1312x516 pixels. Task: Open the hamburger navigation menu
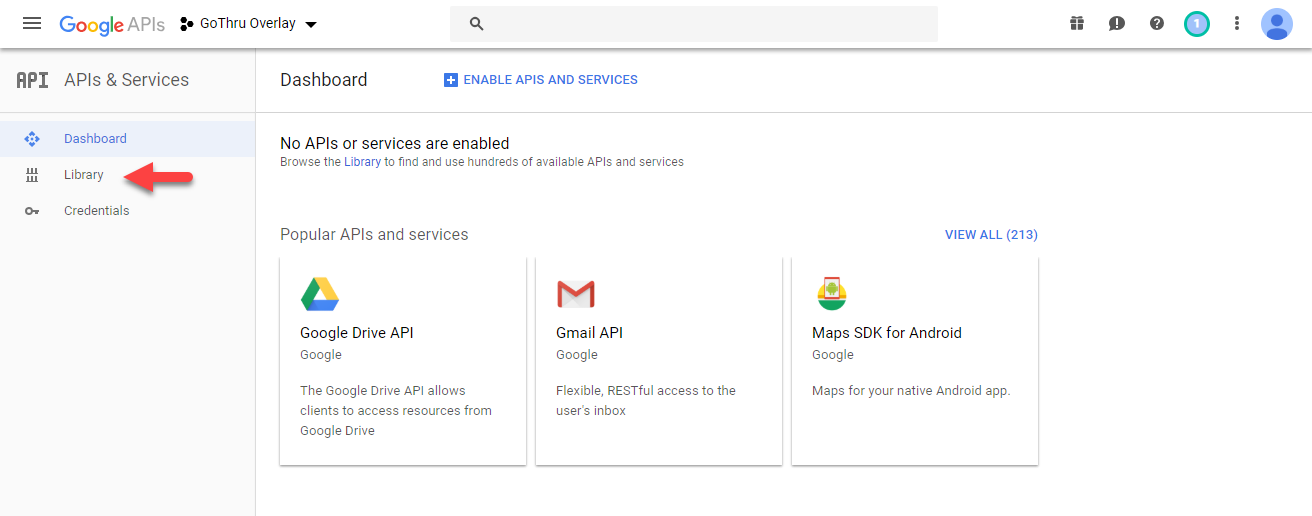click(x=32, y=23)
